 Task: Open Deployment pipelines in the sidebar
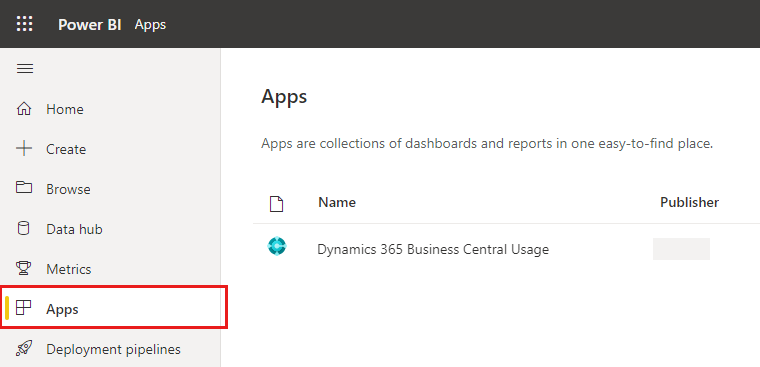(110, 349)
